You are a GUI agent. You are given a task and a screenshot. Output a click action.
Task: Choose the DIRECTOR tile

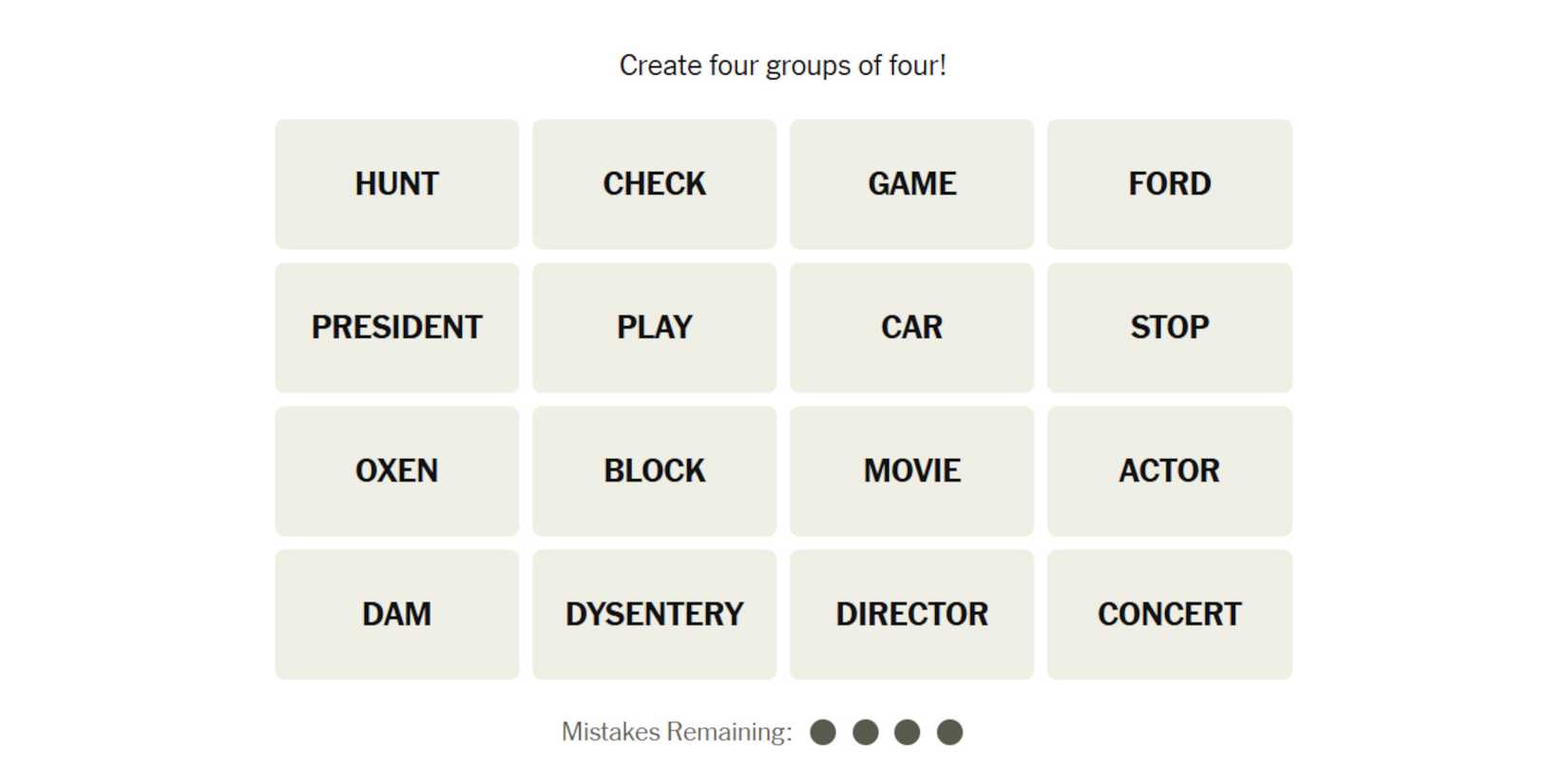tap(911, 615)
